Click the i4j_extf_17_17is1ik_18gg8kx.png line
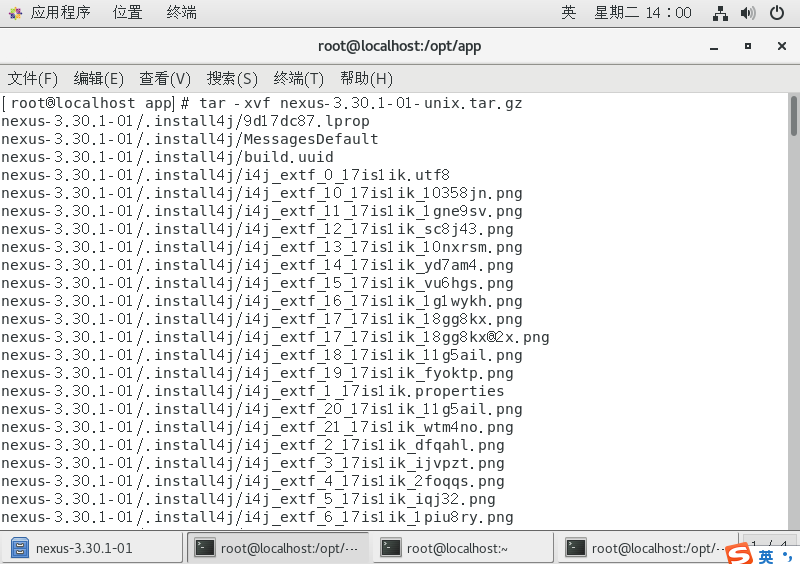The width and height of the screenshot is (800, 564). [262, 319]
